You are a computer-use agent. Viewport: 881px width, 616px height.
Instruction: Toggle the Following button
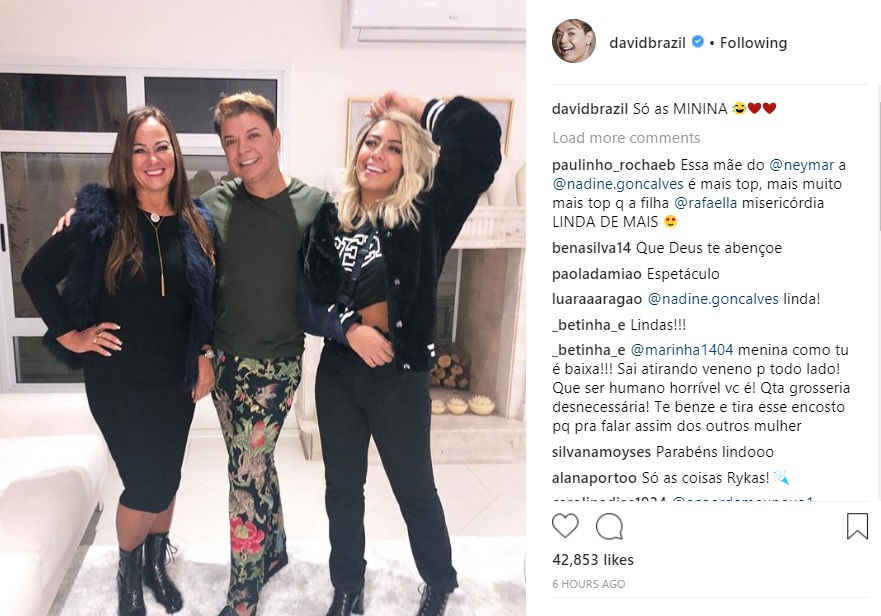[x=753, y=43]
